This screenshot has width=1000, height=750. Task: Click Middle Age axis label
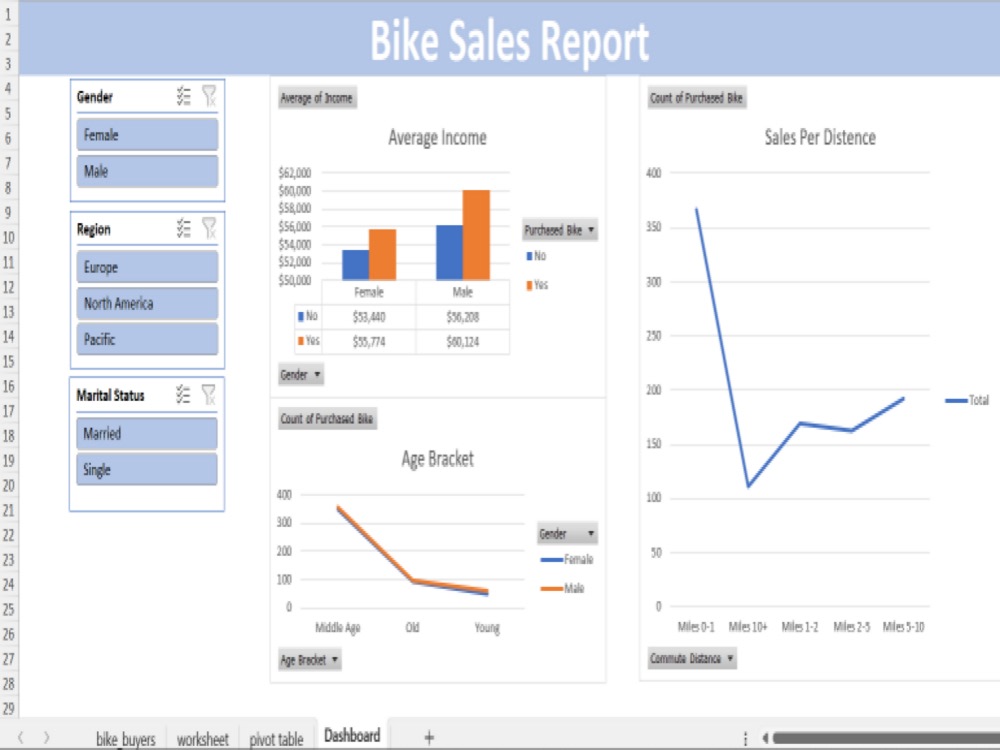point(338,628)
